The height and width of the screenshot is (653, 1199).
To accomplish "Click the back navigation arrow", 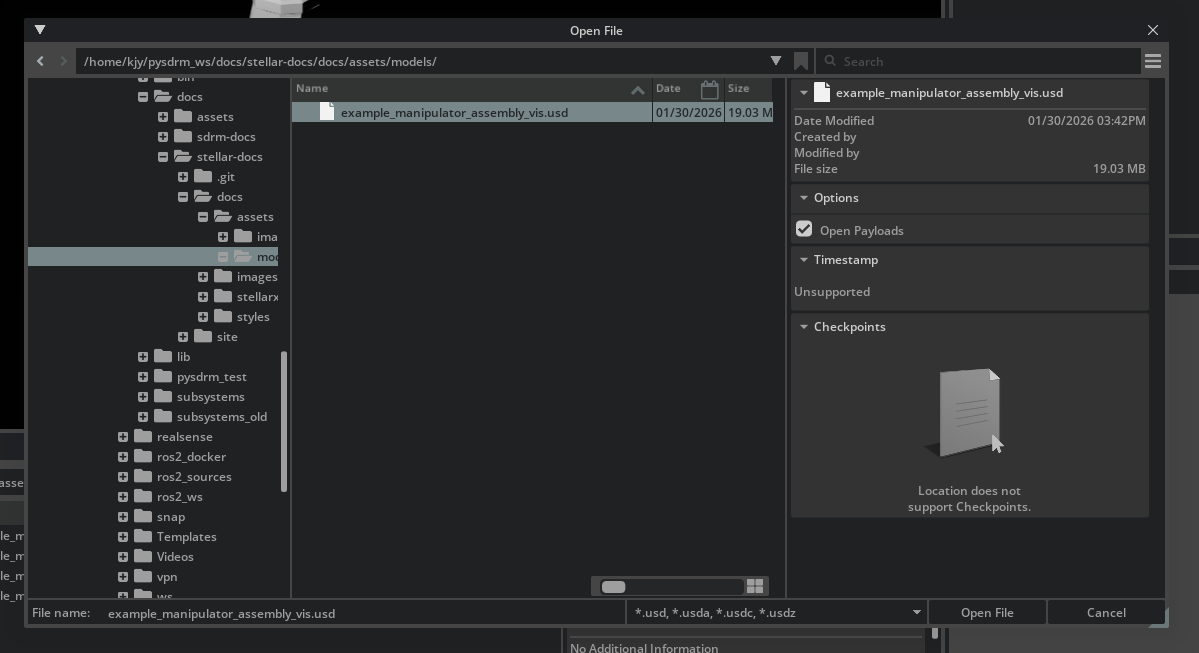I will [40, 61].
